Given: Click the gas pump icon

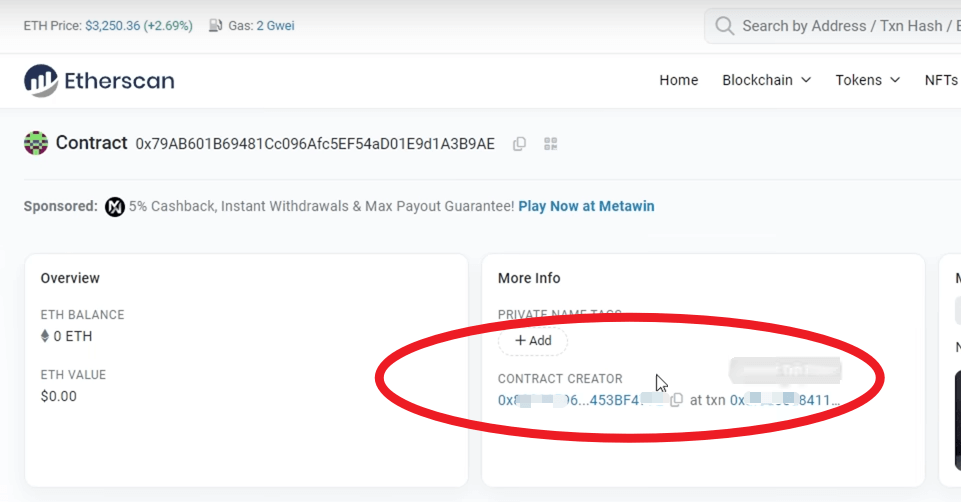Looking at the screenshot, I should coord(215,26).
